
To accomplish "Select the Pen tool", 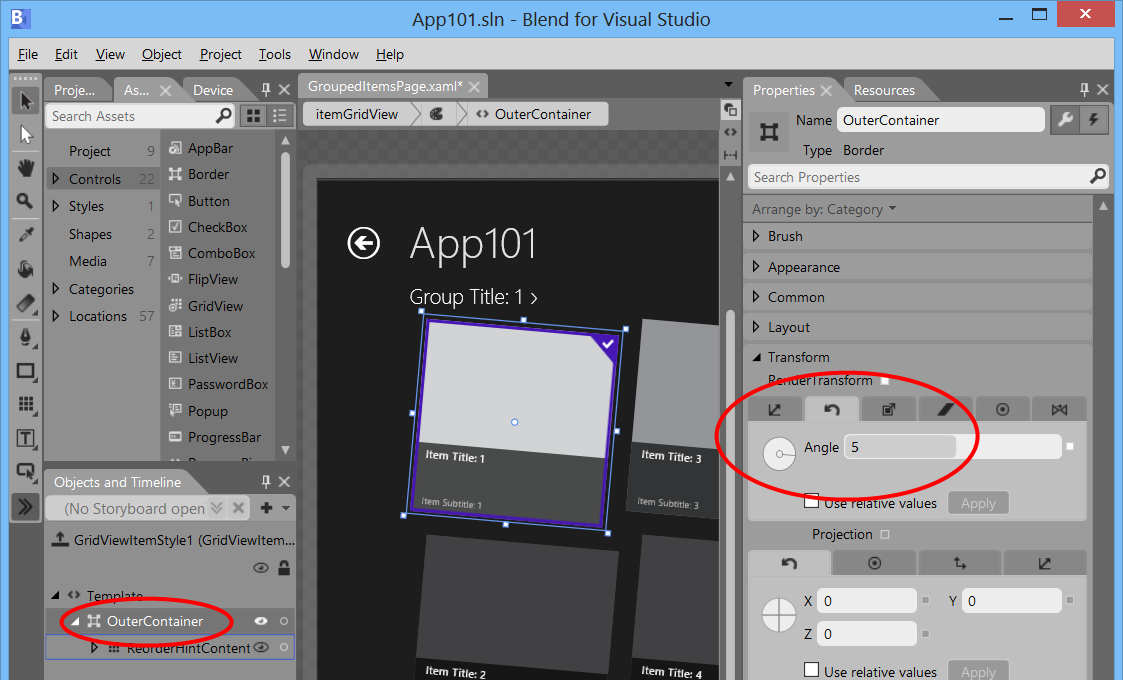I will [26, 337].
